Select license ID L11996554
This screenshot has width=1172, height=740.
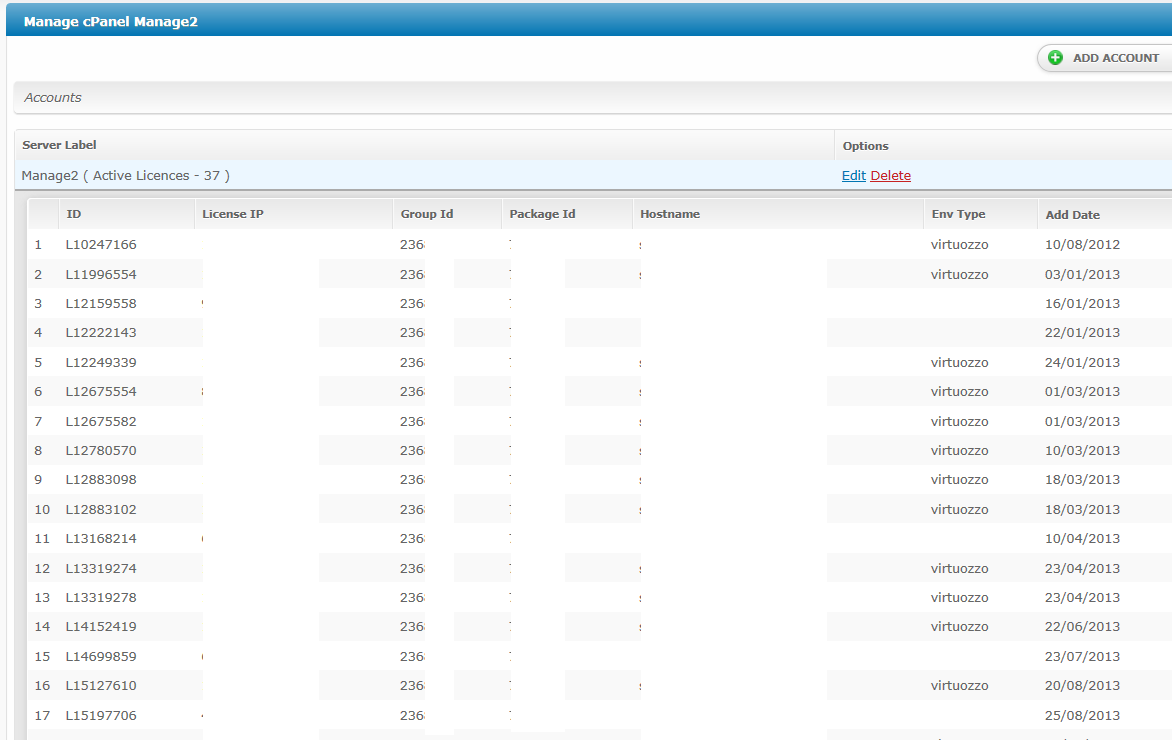(x=101, y=274)
